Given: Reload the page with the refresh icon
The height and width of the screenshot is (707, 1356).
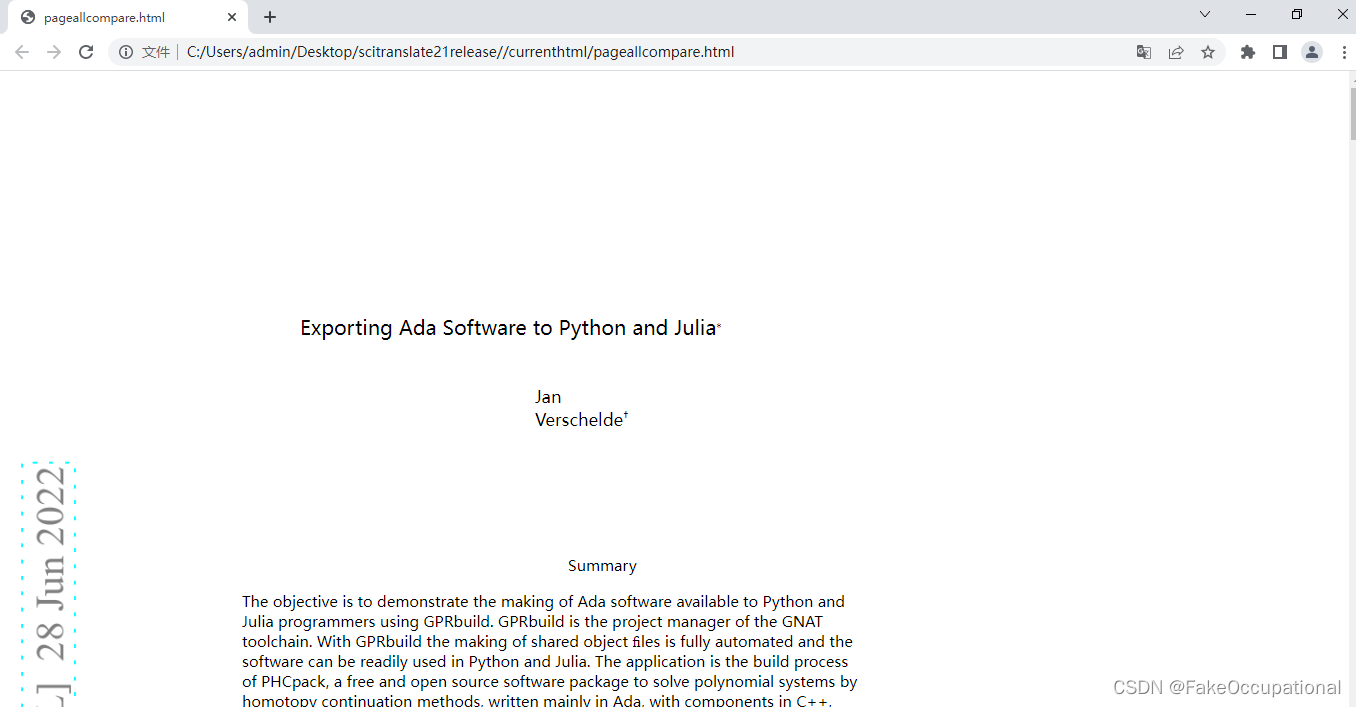Looking at the screenshot, I should coord(86,52).
